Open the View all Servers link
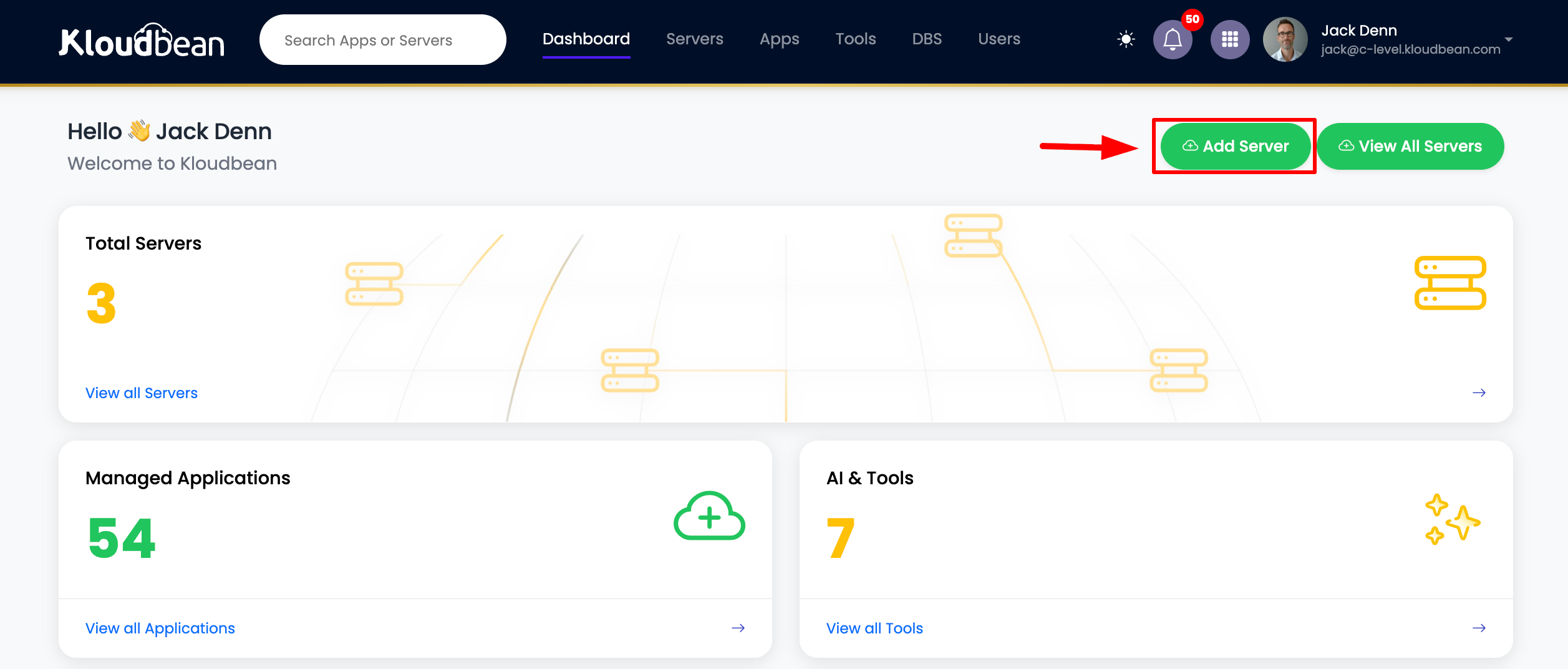Viewport: 1568px width, 669px height. 142,393
